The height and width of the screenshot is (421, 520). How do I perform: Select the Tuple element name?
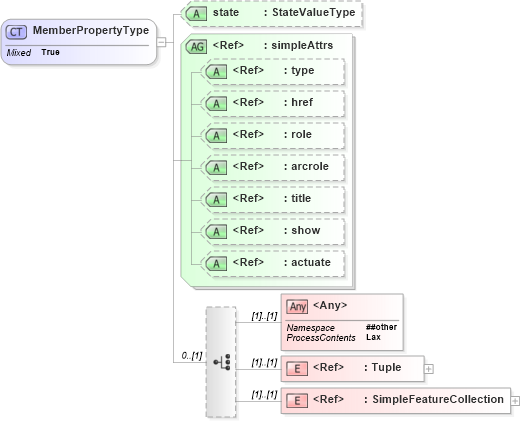tap(386, 367)
